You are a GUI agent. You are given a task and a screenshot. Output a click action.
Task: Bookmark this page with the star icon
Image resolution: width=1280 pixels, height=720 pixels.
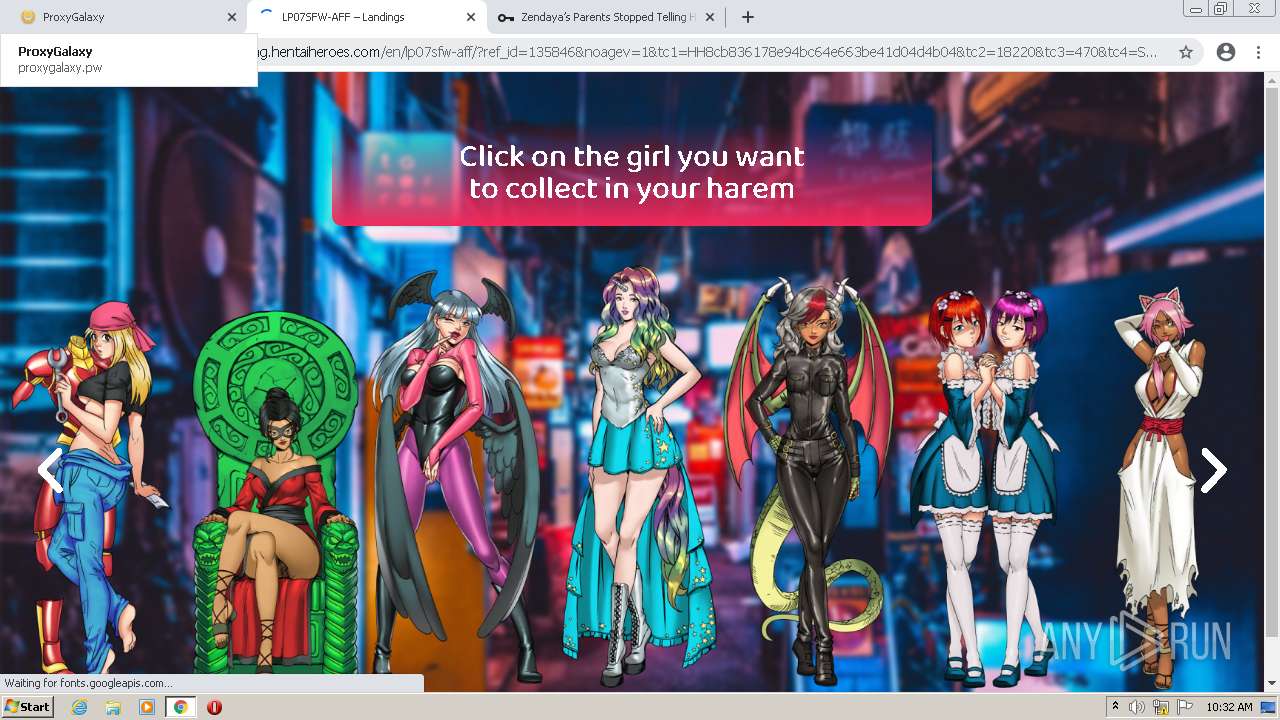[1186, 52]
